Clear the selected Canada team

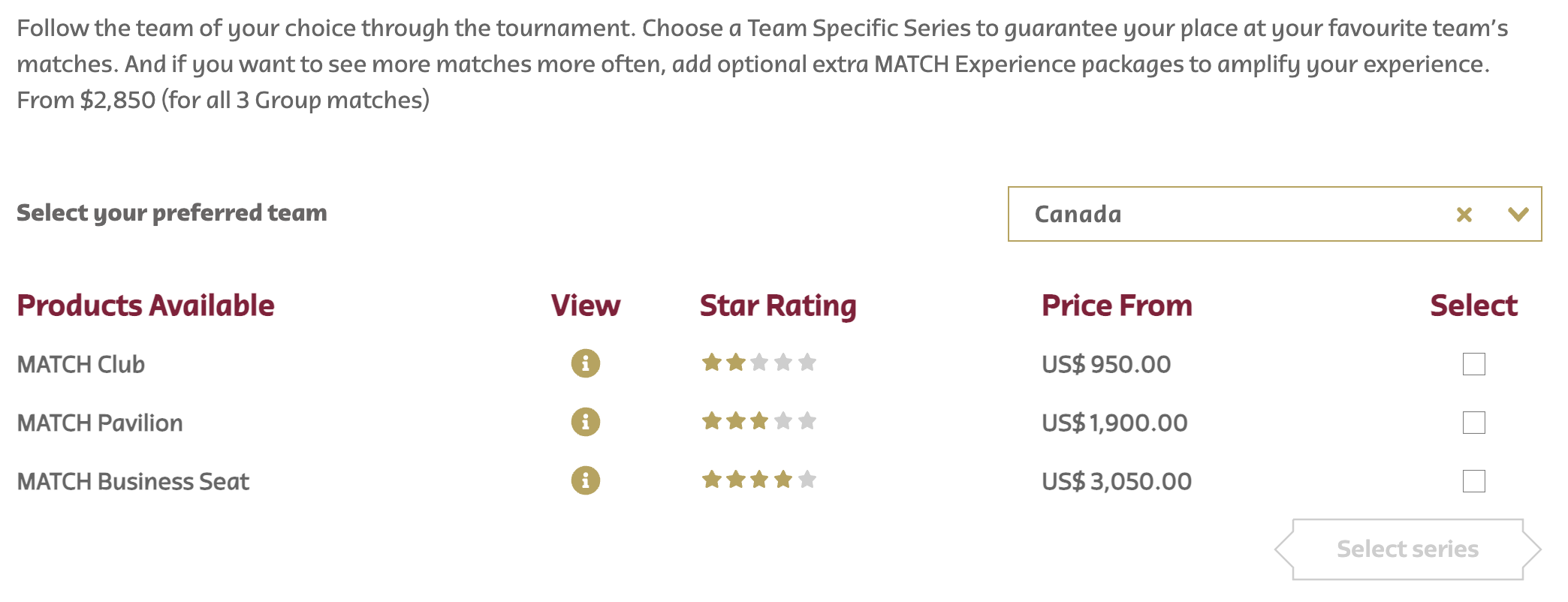pyautogui.click(x=1464, y=215)
